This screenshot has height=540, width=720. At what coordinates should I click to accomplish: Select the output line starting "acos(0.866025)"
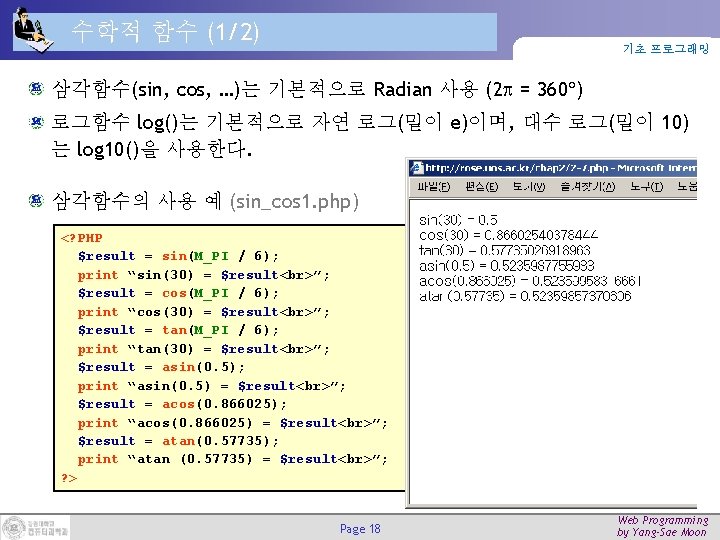pyautogui.click(x=530, y=281)
